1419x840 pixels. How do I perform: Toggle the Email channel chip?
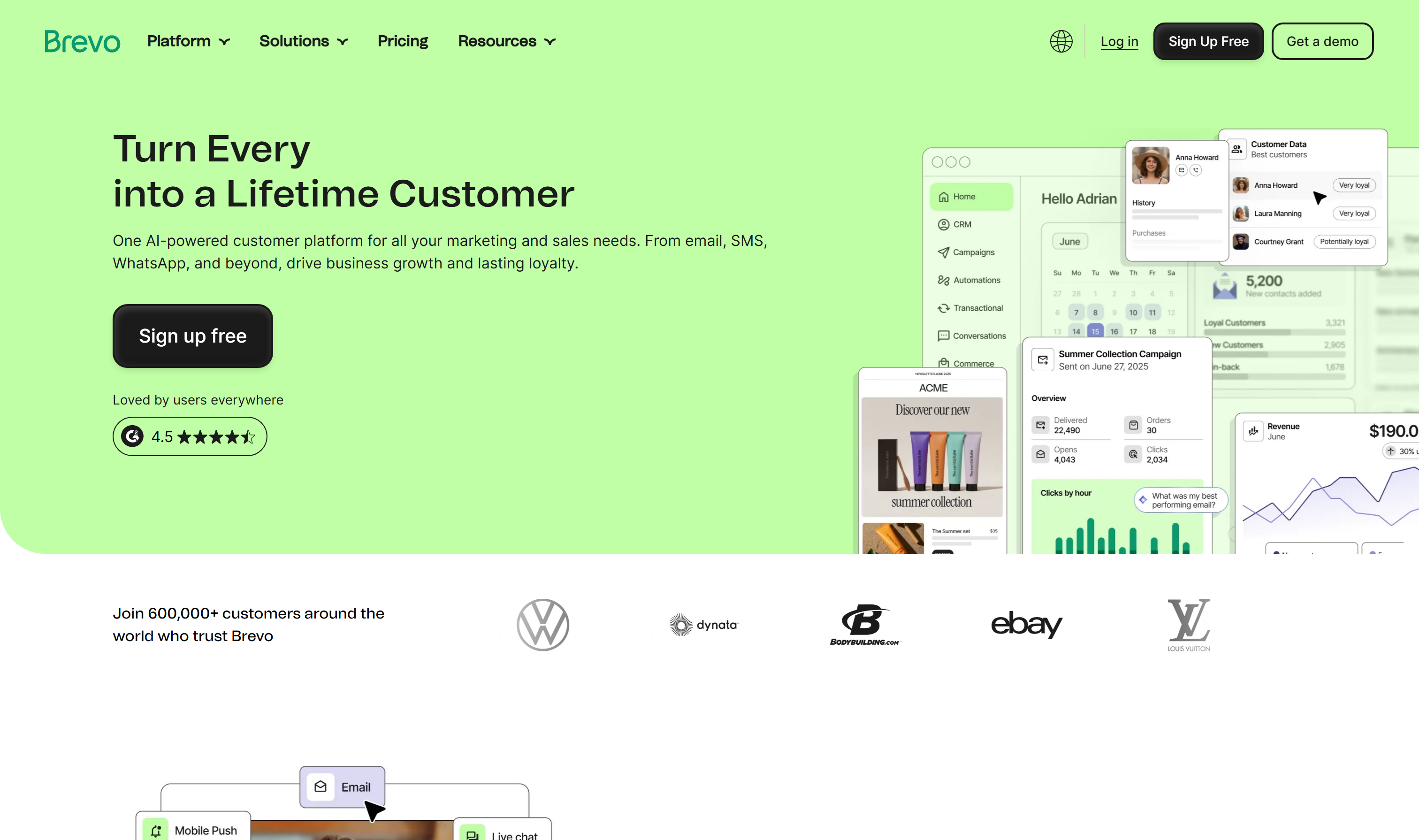pos(342,787)
